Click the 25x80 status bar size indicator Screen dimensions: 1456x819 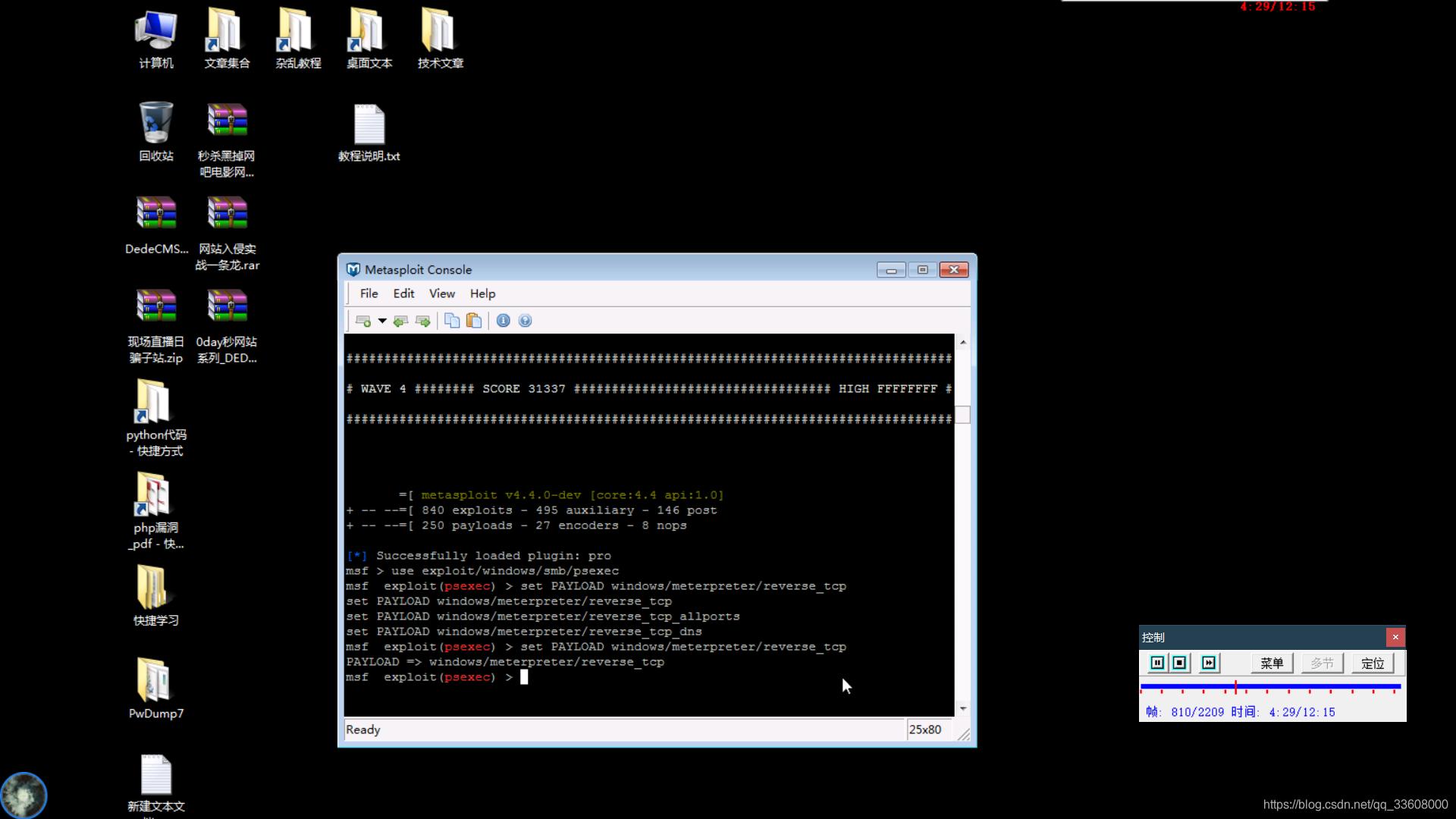click(x=925, y=730)
